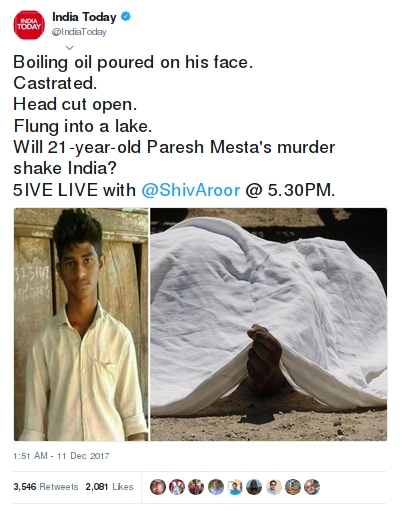Screen dimensions: 407x511
Task: Expand the tweet options chevron
Action: [69, 48]
